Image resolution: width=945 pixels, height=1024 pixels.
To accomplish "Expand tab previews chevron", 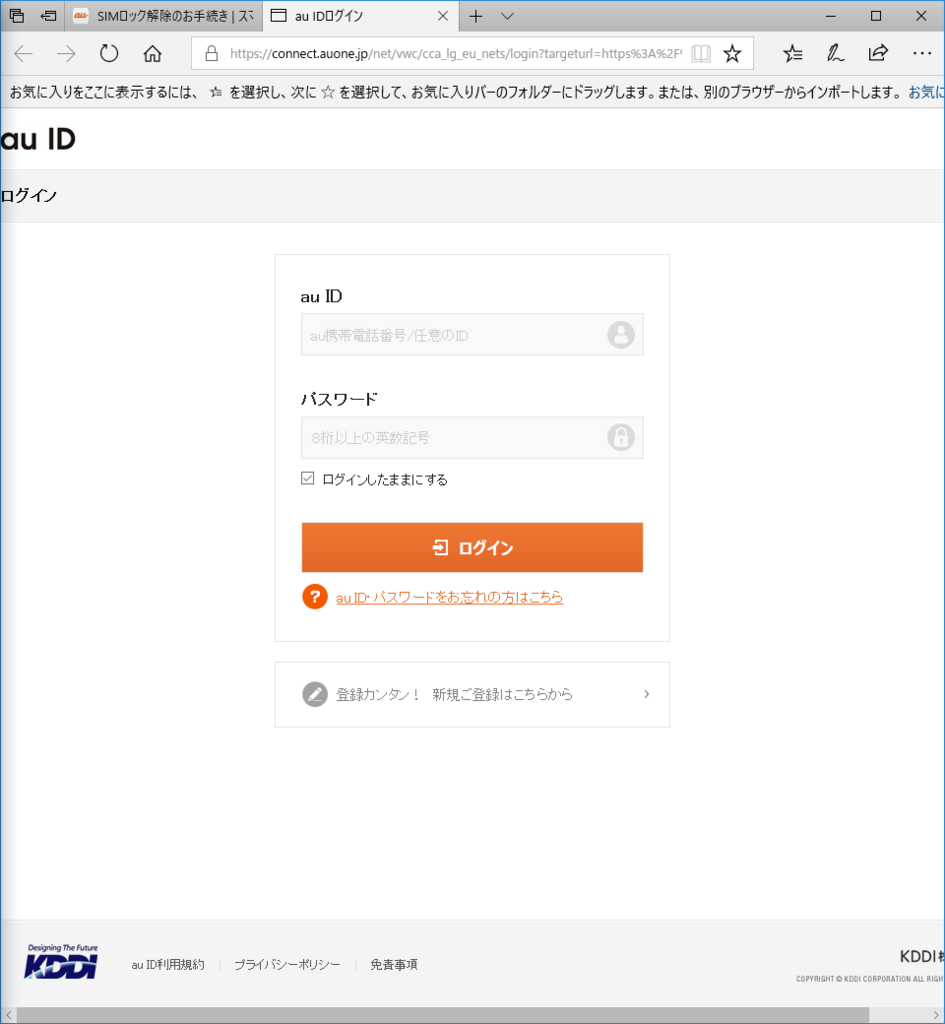I will pyautogui.click(x=507, y=16).
